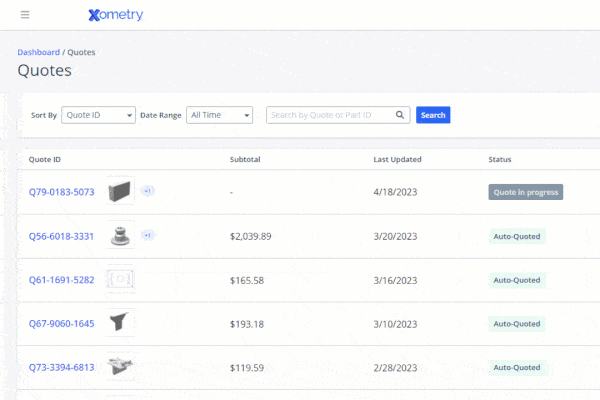The height and width of the screenshot is (400, 600).
Task: Open quote Q73-3394-6813
Action: [x=62, y=368]
